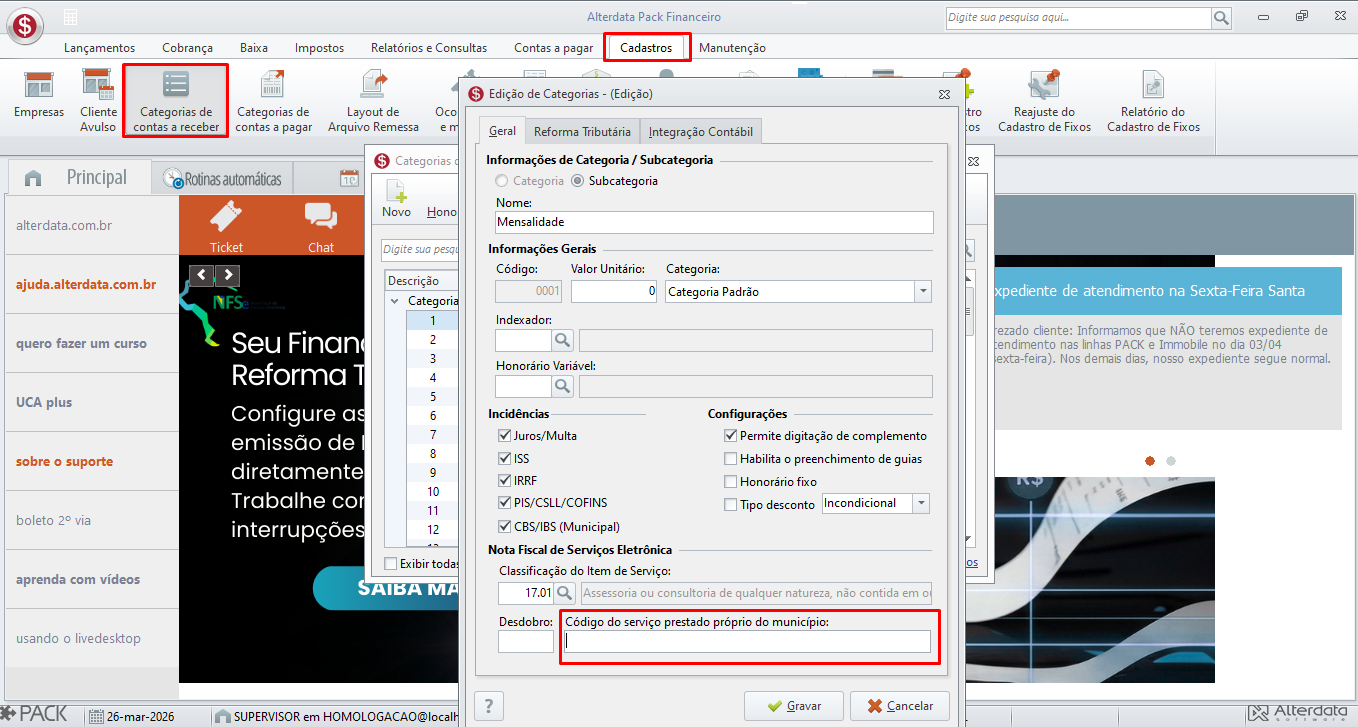The image size is (1358, 727).
Task: Select the grey carousel indicator dot
Action: click(x=1171, y=461)
